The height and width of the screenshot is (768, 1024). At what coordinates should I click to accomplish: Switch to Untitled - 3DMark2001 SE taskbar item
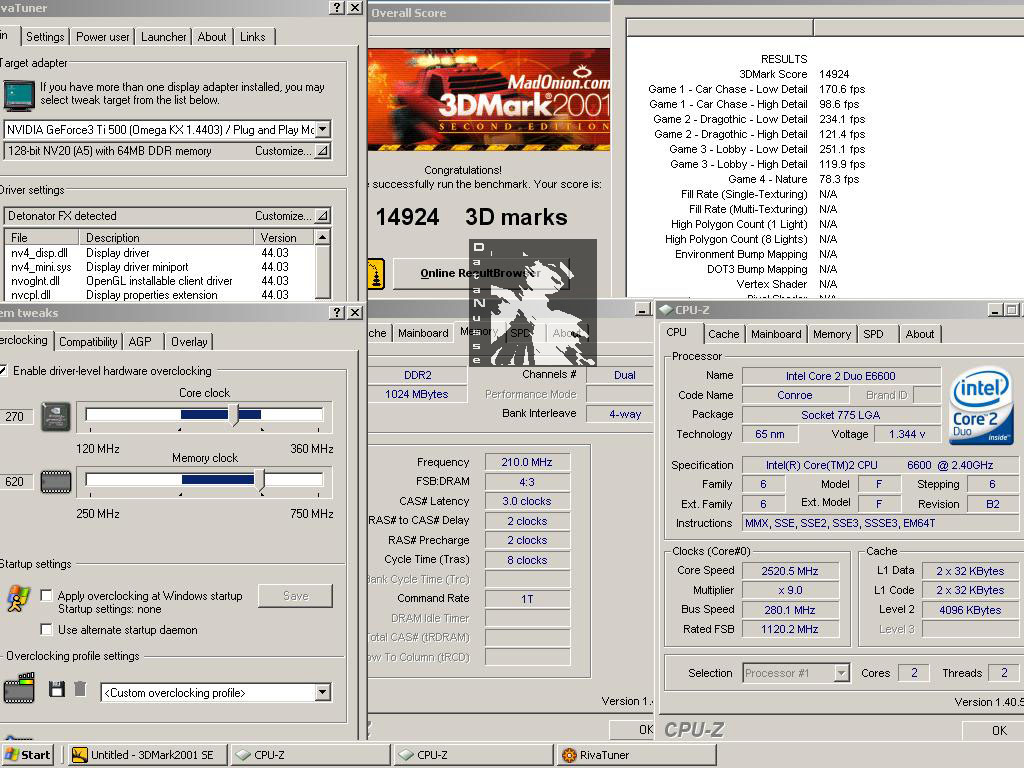coord(148,755)
